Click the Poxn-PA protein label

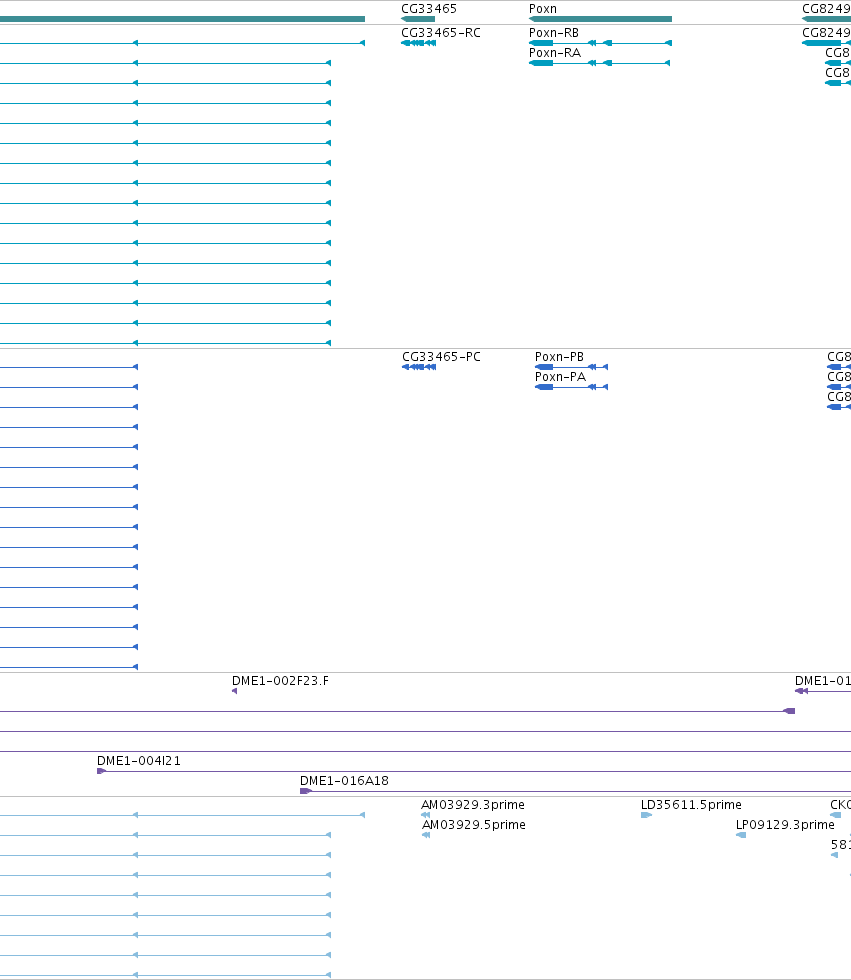click(560, 376)
